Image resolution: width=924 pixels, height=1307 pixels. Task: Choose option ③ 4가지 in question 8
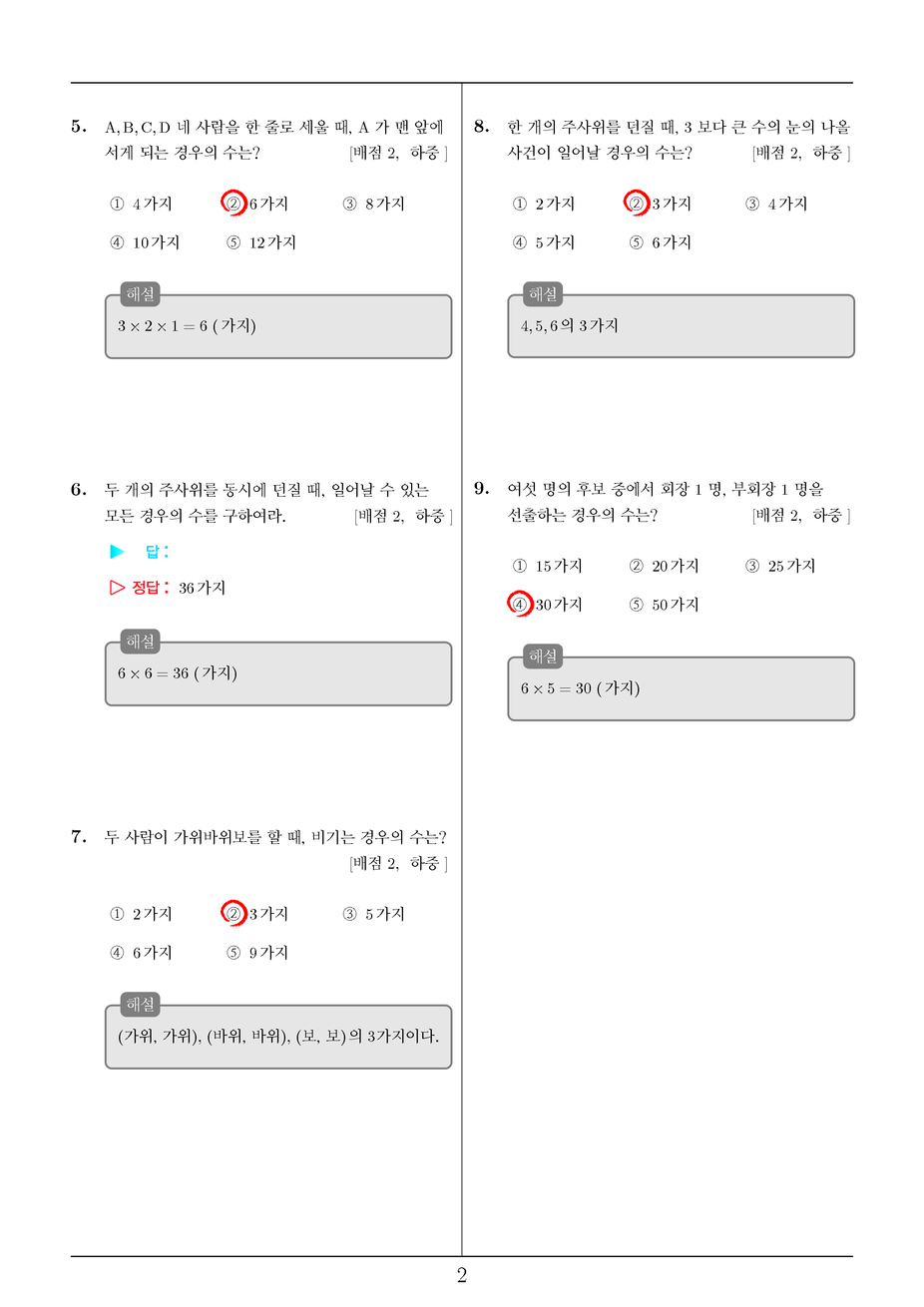coord(776,204)
